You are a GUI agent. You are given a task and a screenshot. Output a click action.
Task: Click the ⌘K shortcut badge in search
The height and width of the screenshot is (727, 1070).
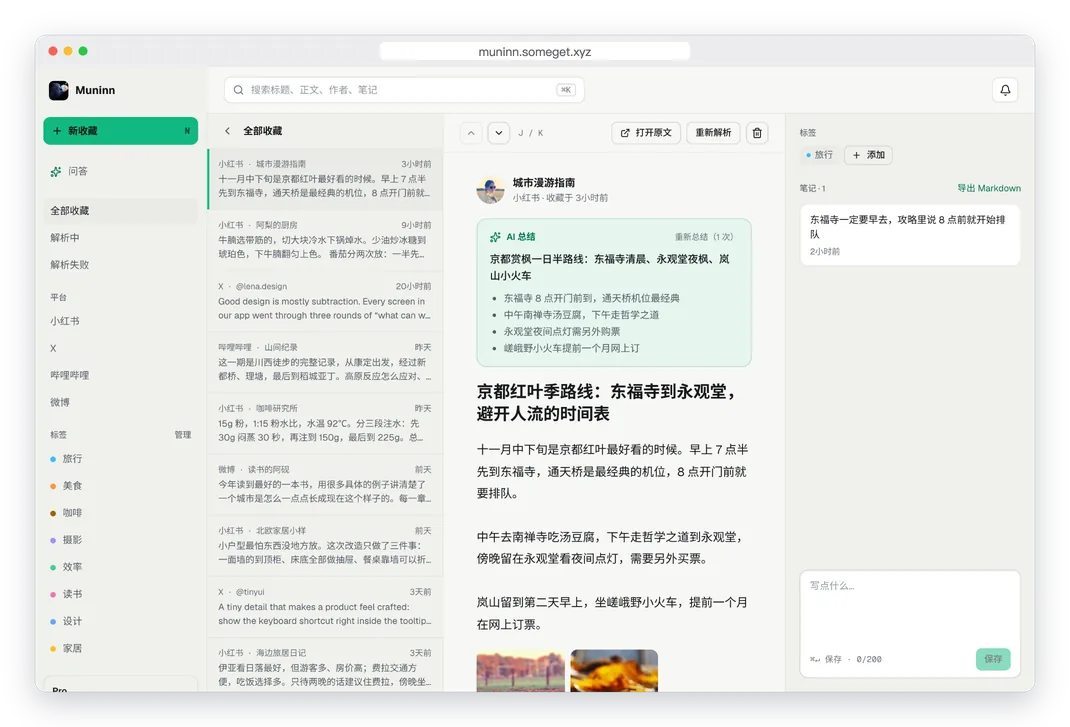pyautogui.click(x=566, y=90)
